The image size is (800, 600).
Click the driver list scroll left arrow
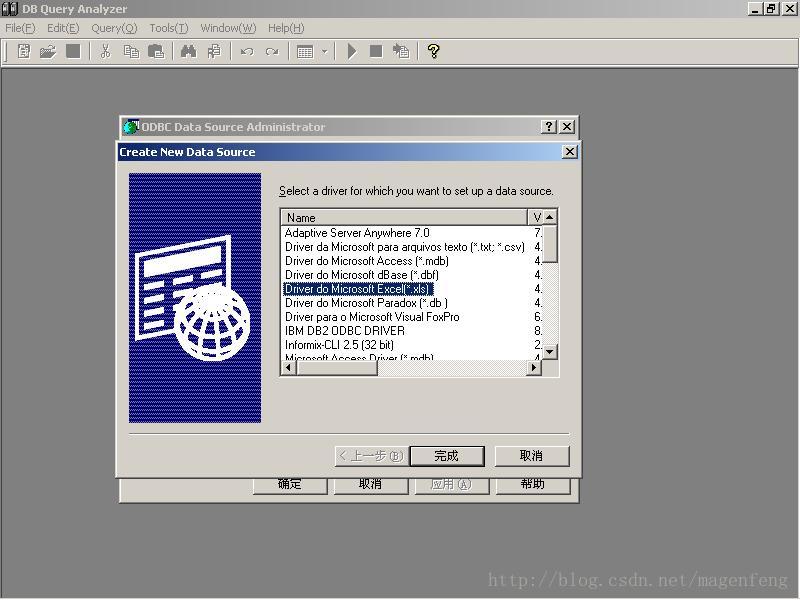coord(289,367)
